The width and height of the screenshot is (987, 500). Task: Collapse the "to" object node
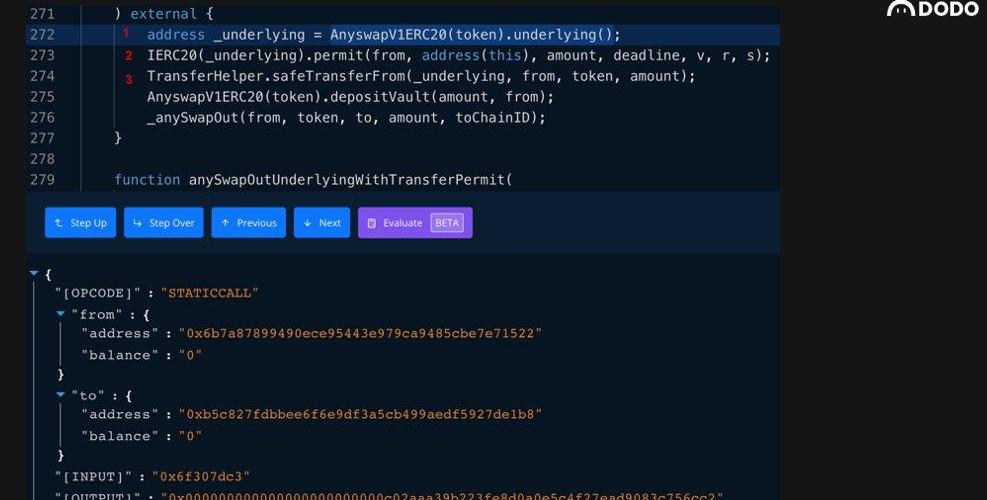click(x=60, y=395)
